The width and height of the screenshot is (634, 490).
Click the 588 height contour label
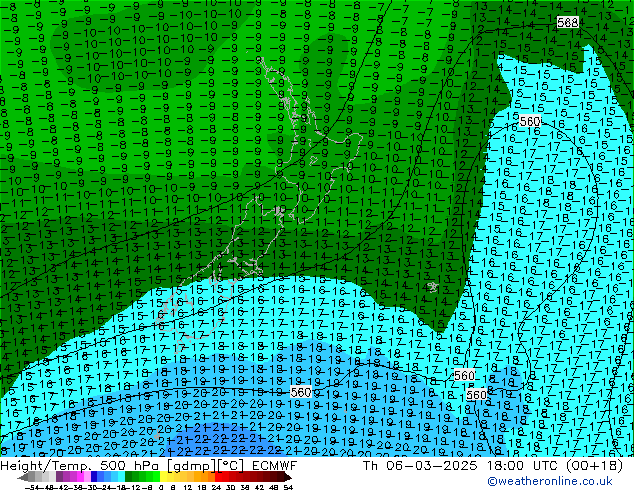567,22
